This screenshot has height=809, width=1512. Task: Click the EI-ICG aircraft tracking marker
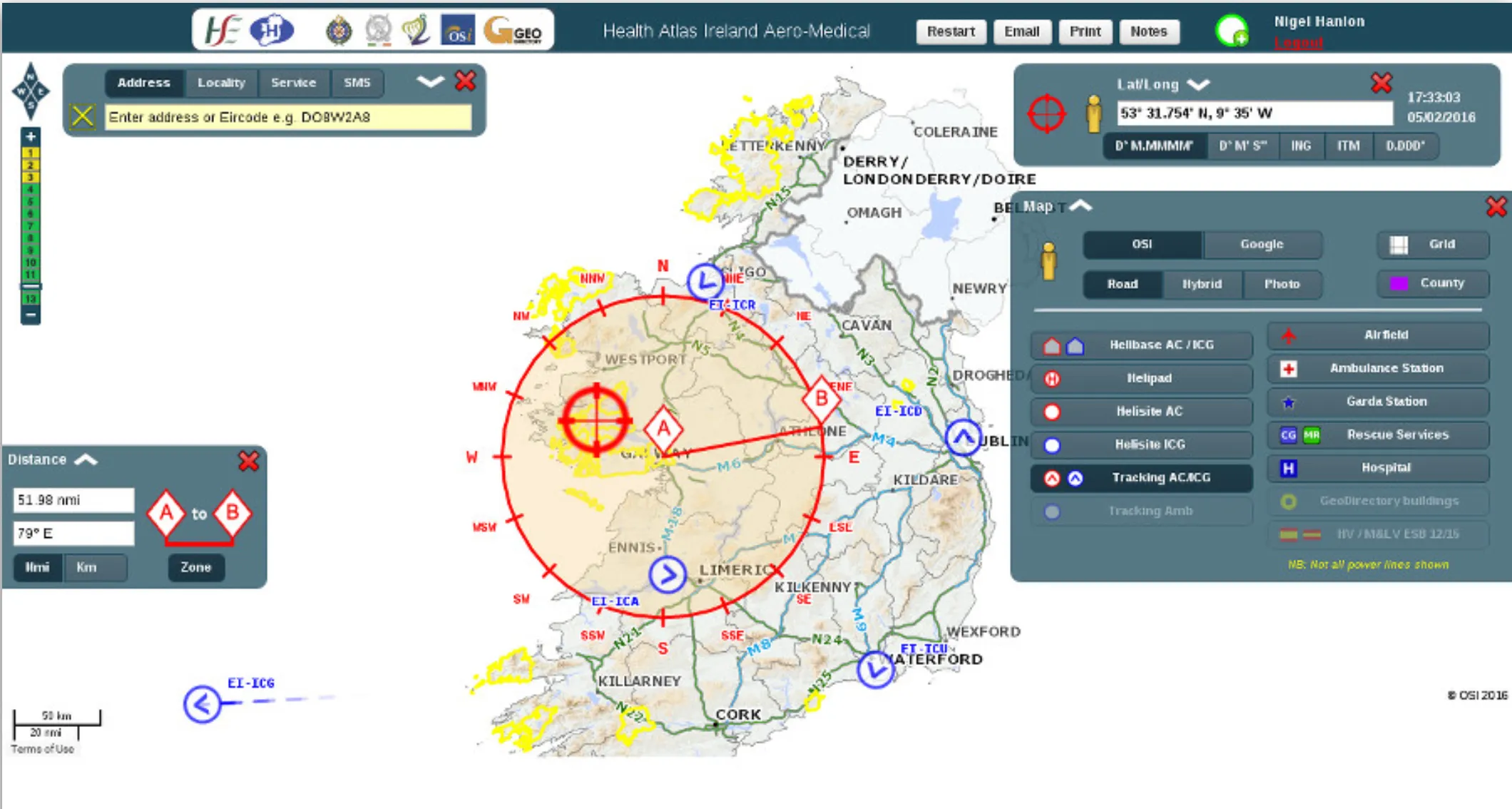click(x=203, y=705)
